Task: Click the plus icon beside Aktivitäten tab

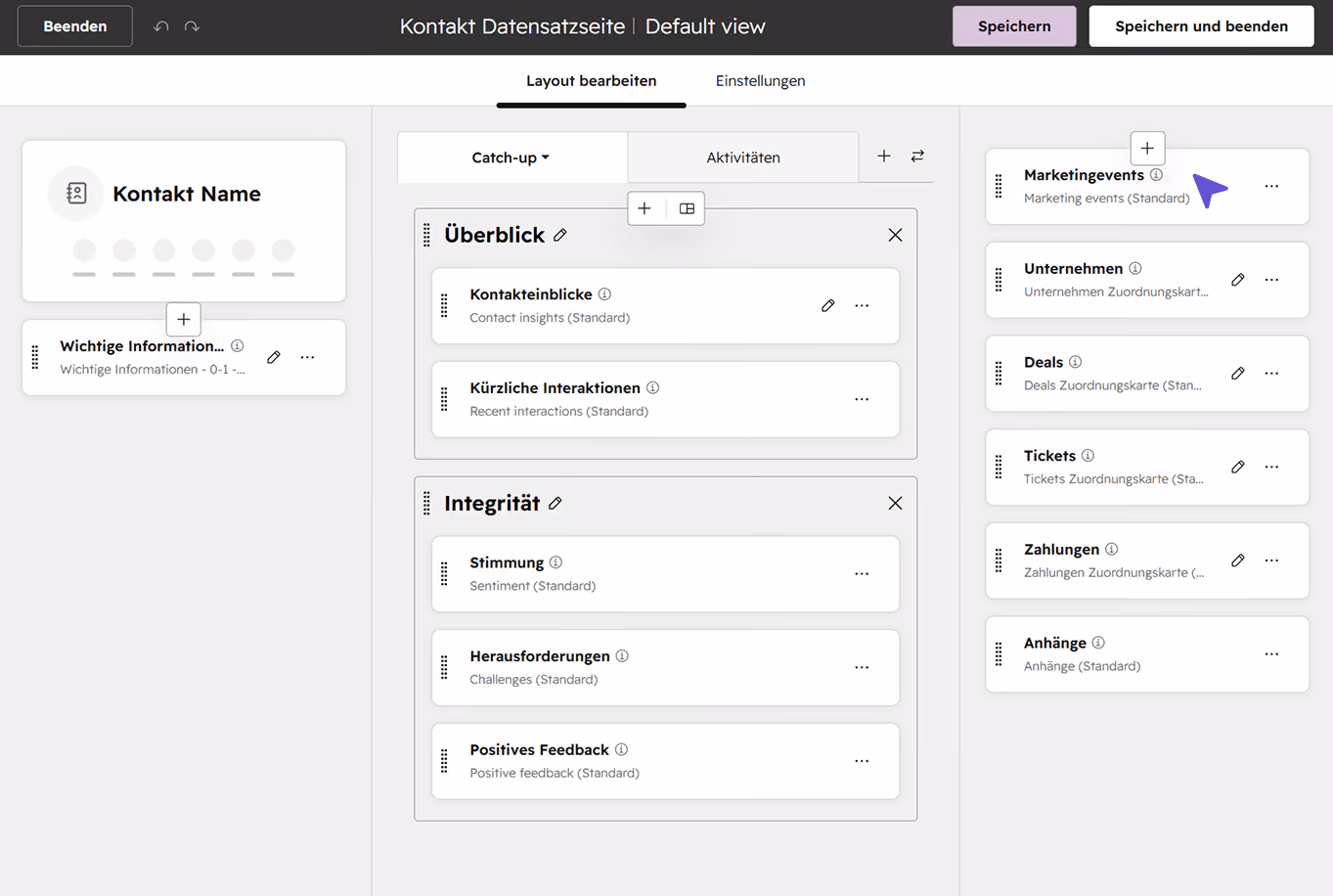Action: coord(884,156)
